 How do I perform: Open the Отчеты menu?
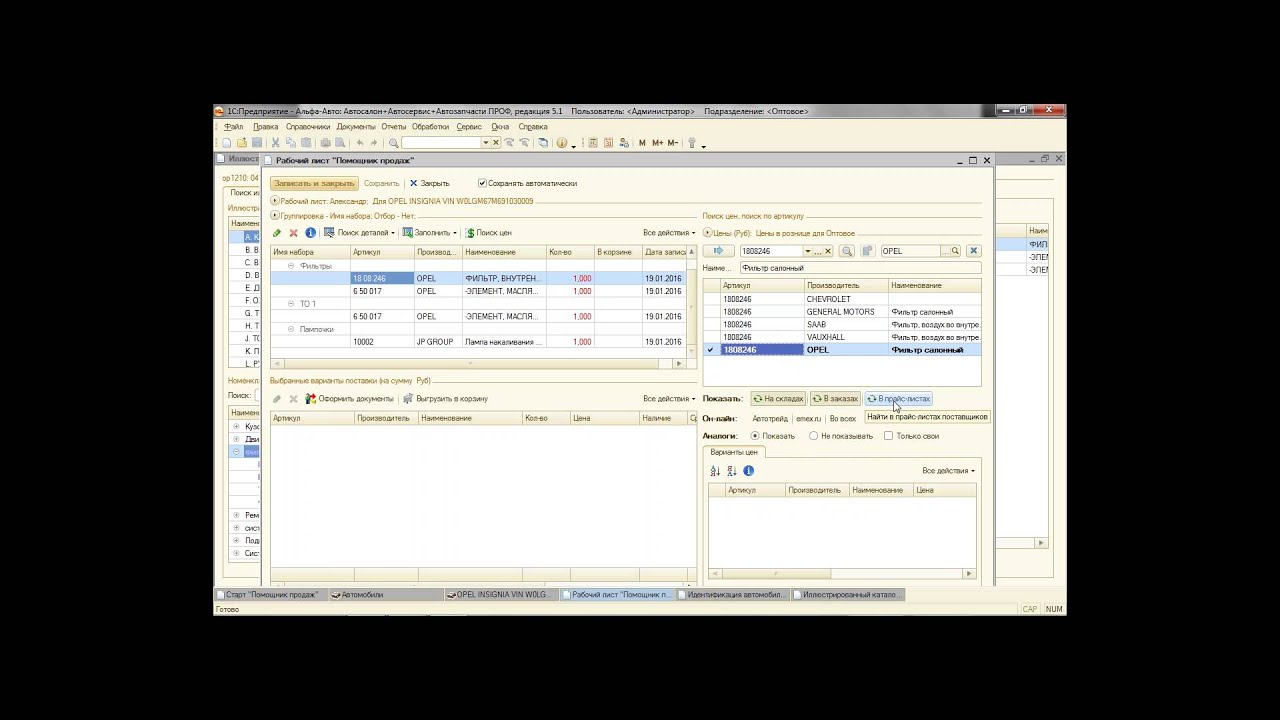click(x=394, y=127)
